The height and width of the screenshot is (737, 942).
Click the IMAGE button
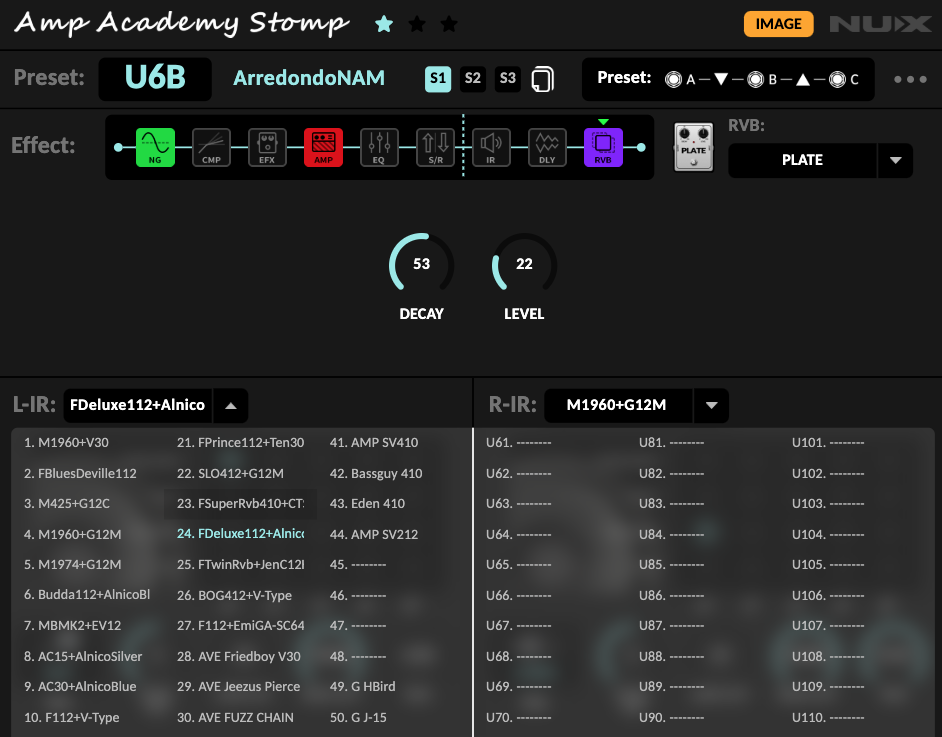[779, 24]
